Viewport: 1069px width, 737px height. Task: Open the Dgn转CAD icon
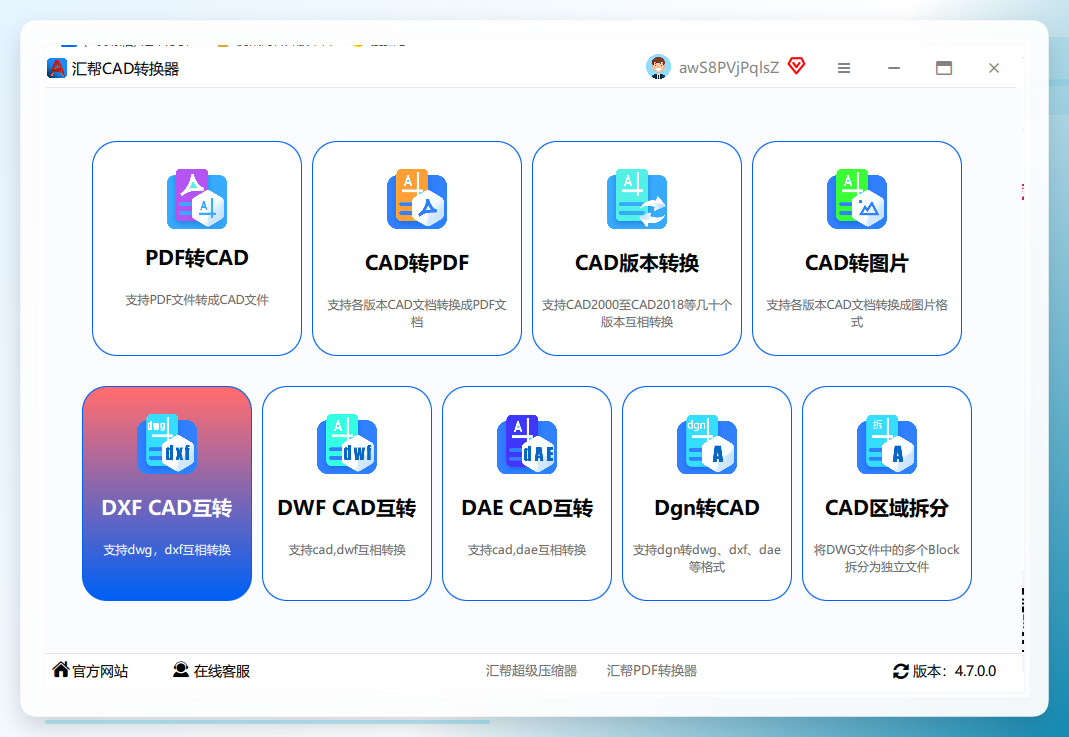(707, 445)
